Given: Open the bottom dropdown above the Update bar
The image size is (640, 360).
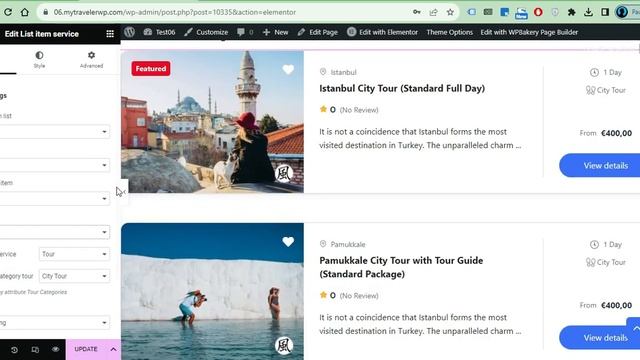Looking at the screenshot, I should tap(54, 322).
